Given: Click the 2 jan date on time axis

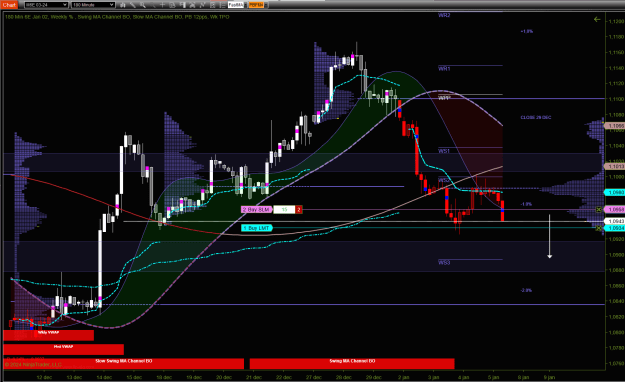Looking at the screenshot, I should [x=403, y=377].
